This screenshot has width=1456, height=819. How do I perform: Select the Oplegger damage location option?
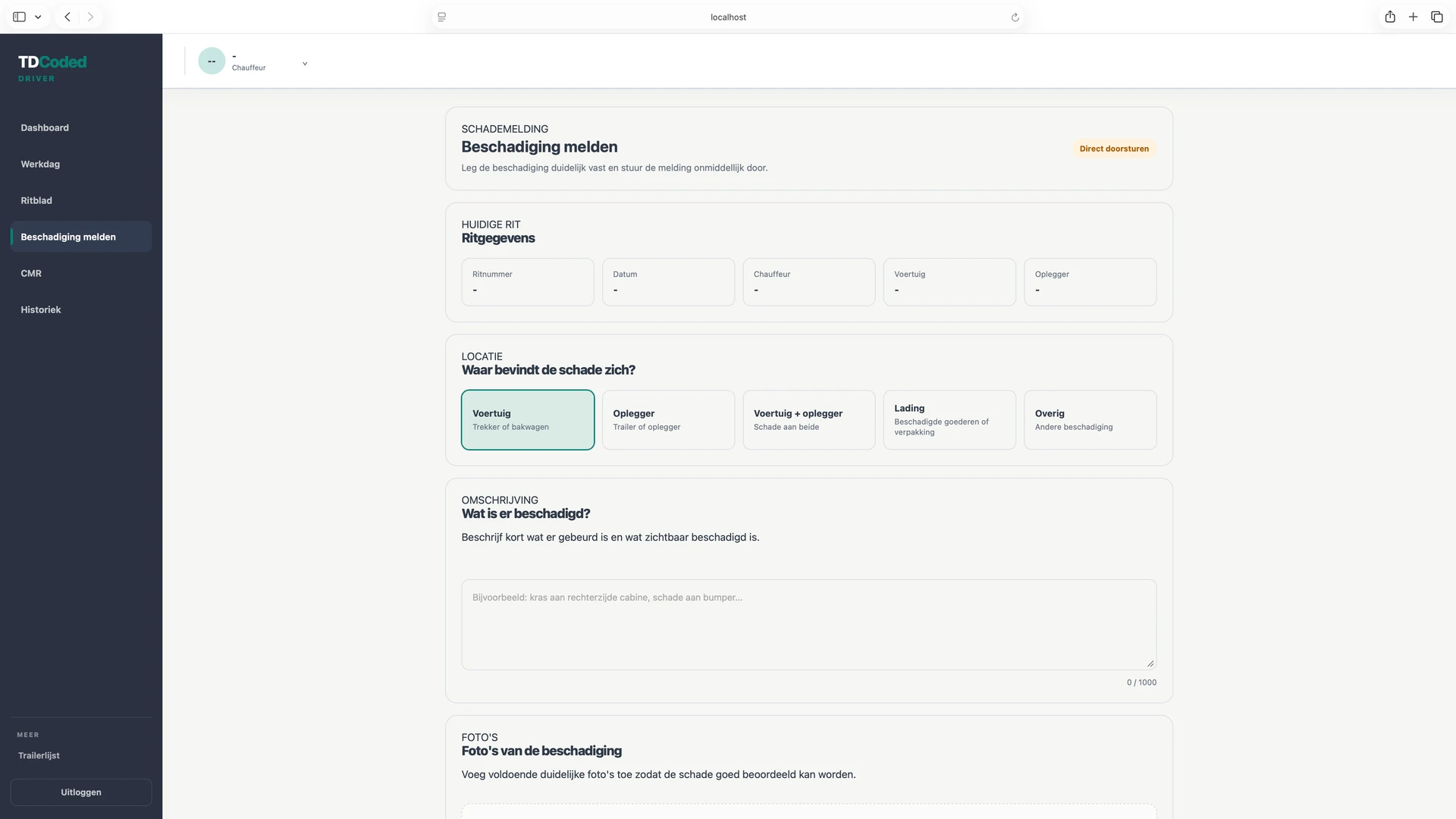(668, 420)
